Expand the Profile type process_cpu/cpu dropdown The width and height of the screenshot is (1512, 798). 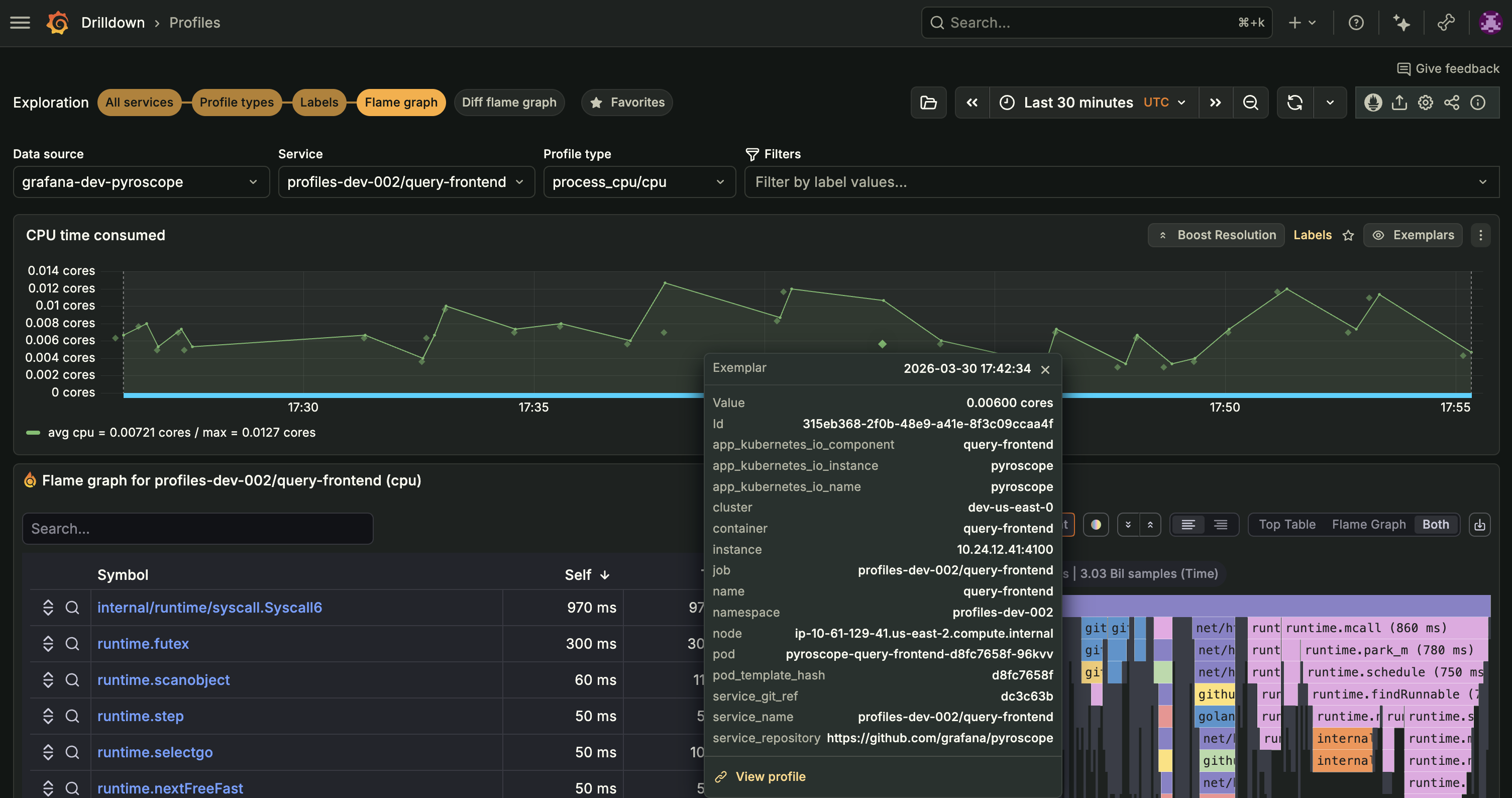[x=638, y=182]
